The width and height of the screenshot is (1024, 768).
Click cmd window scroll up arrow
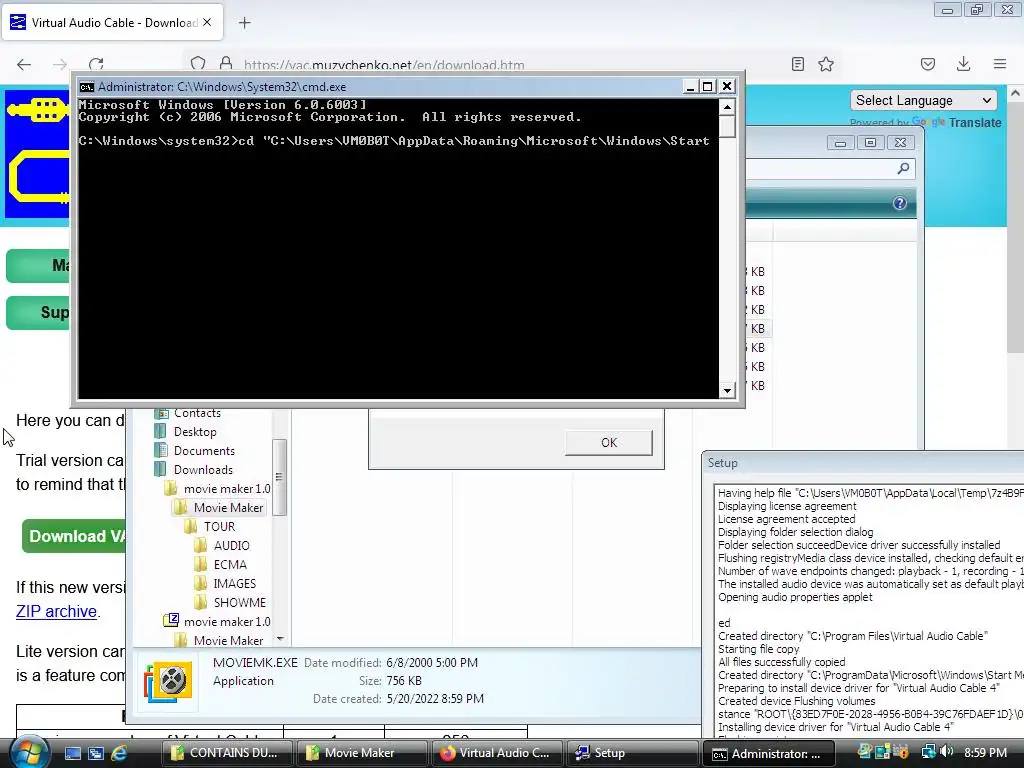tap(728, 106)
